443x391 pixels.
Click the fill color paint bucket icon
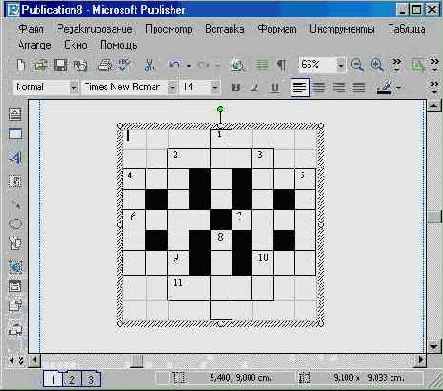click(384, 88)
